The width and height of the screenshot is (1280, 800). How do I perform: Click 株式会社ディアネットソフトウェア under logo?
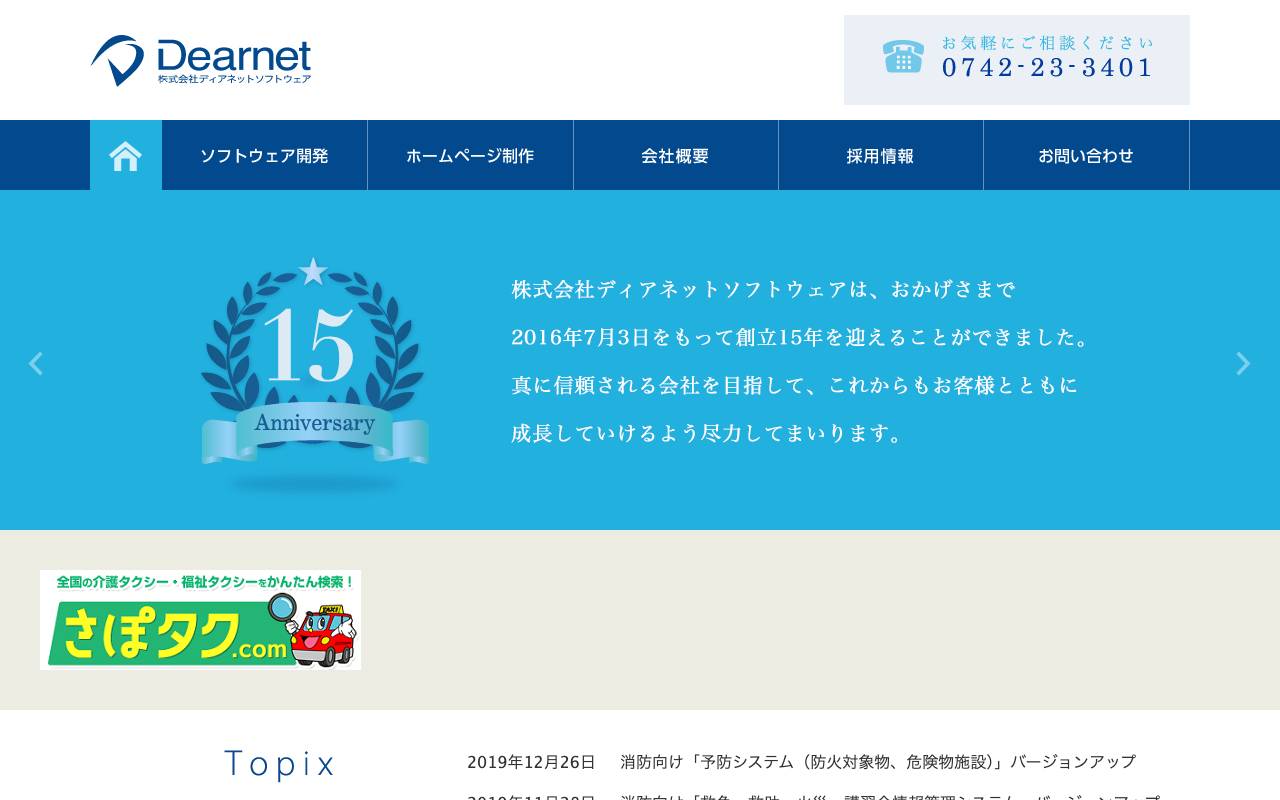tap(234, 79)
